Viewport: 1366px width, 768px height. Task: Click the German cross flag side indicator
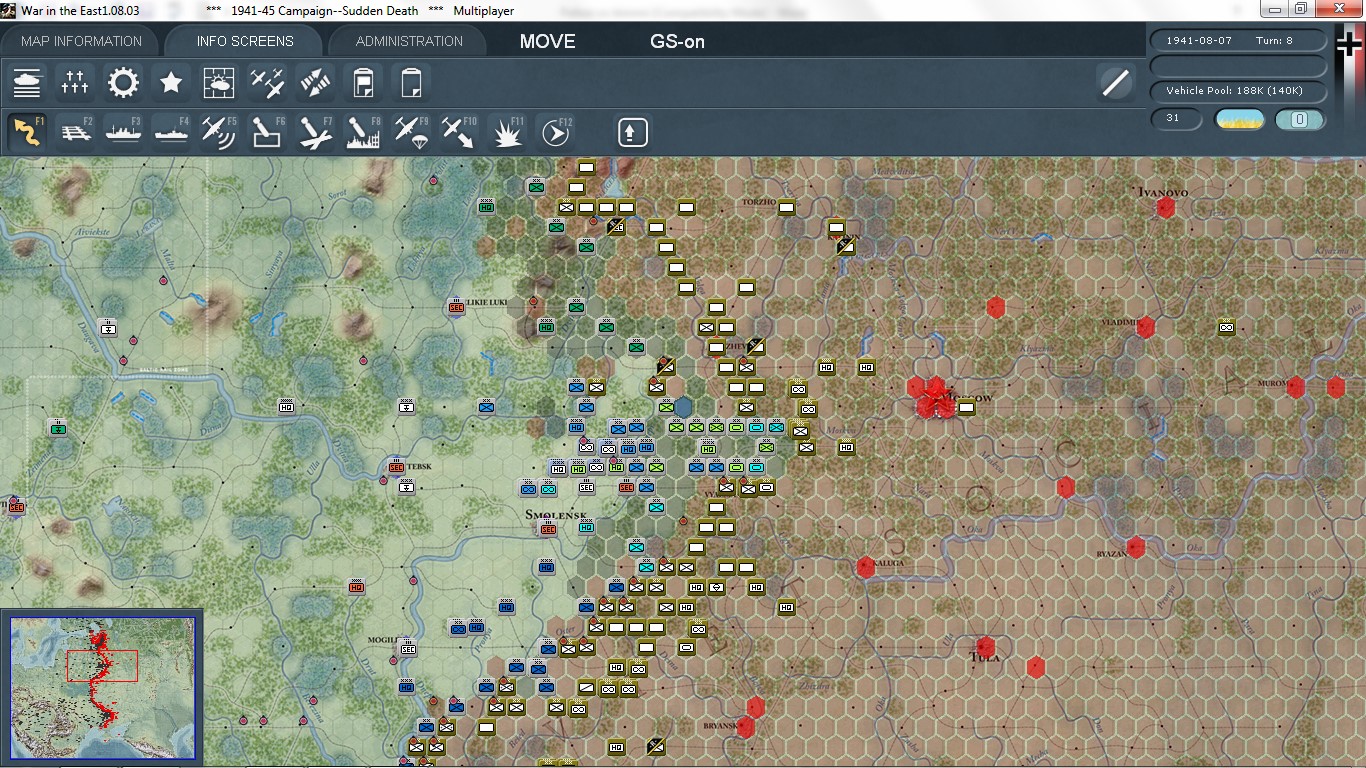1349,46
